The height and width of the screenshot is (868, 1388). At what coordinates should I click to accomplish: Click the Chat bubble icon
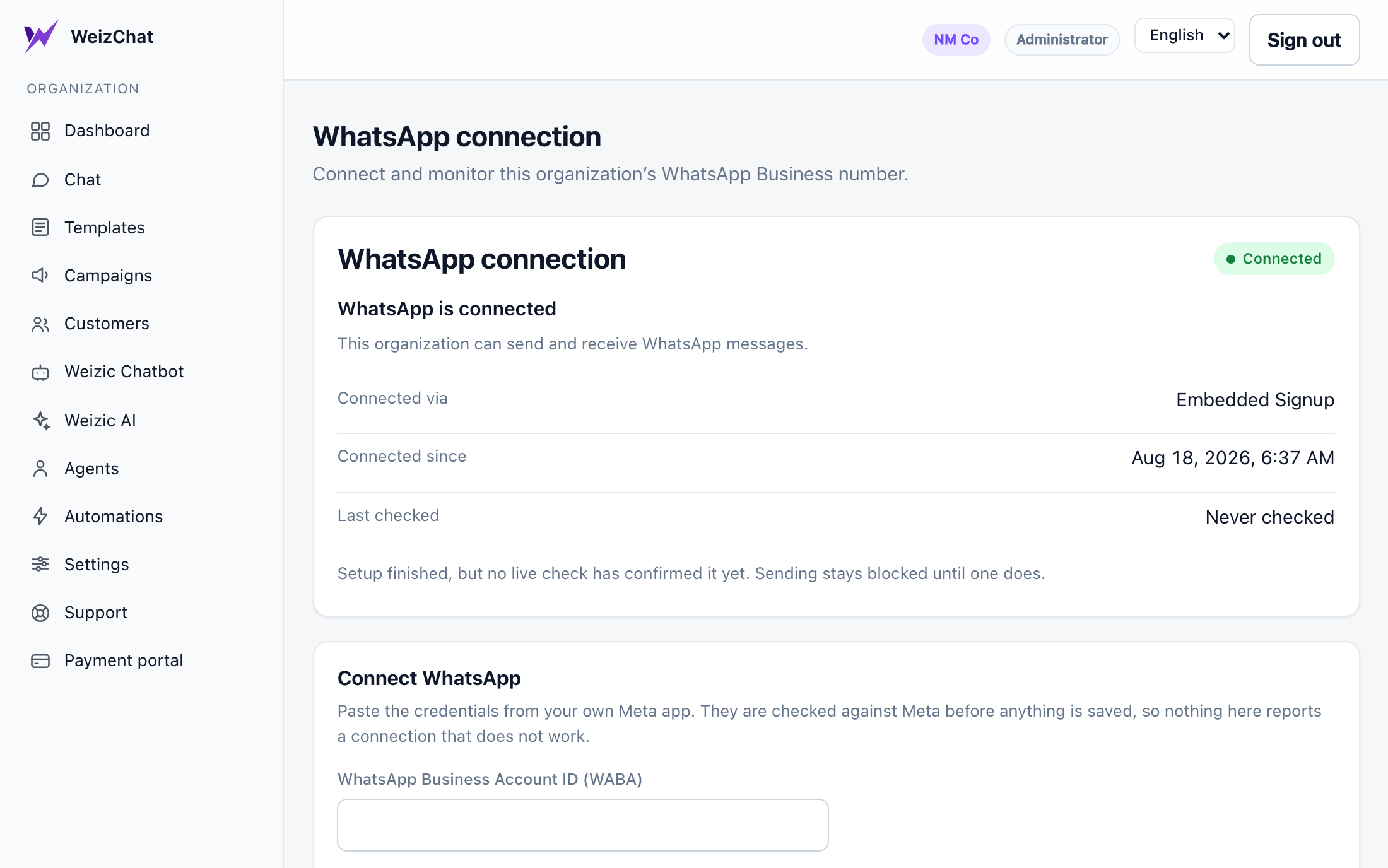coord(40,180)
